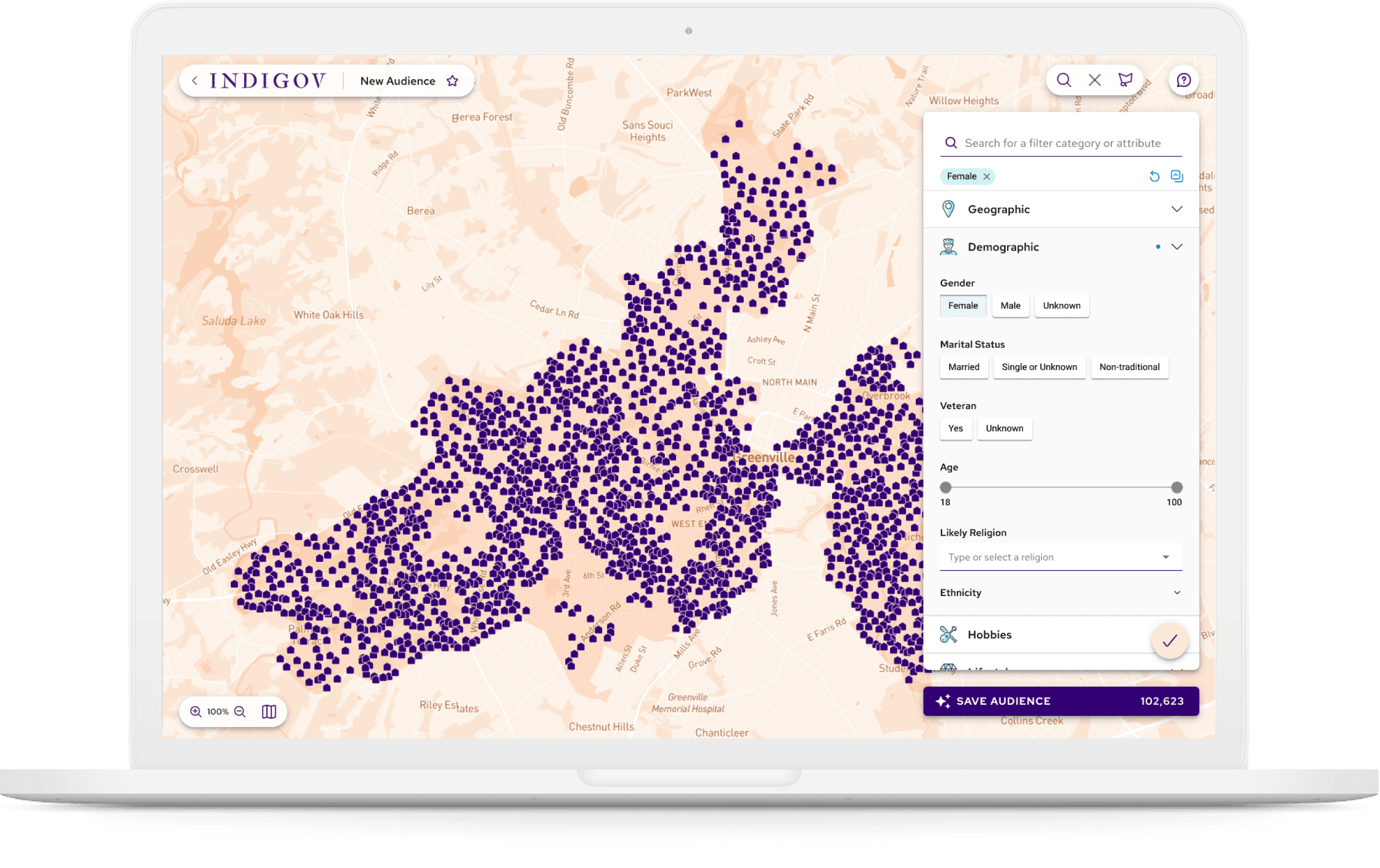The height and width of the screenshot is (868, 1380).
Task: Reset filters with the undo arrow icon
Action: pos(1154,176)
